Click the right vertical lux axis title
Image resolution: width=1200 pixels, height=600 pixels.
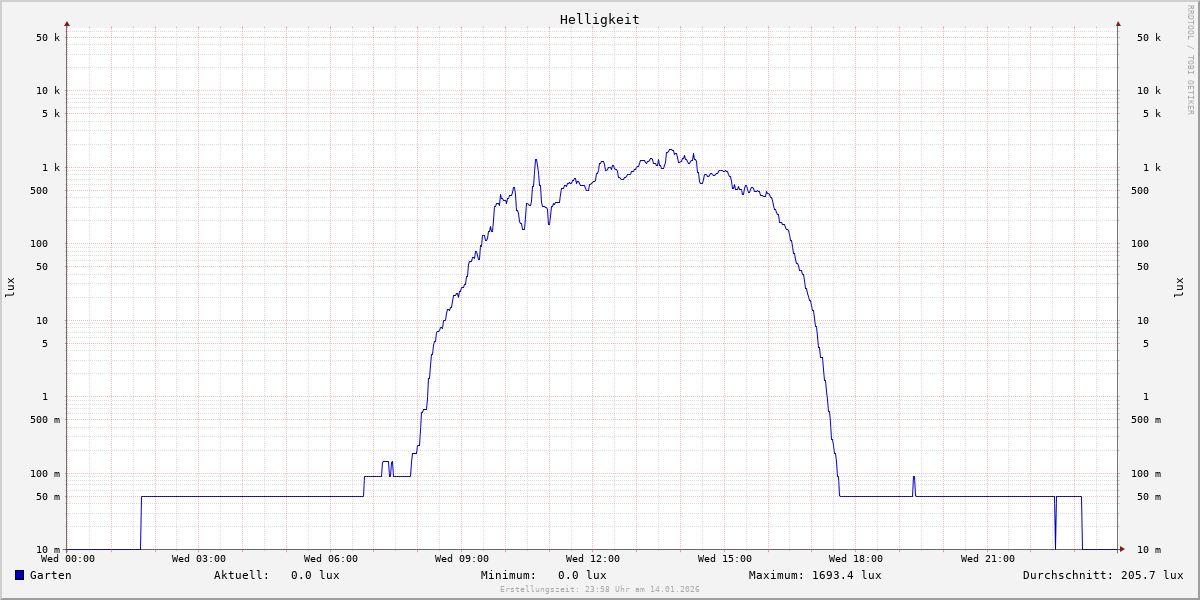click(x=1179, y=287)
